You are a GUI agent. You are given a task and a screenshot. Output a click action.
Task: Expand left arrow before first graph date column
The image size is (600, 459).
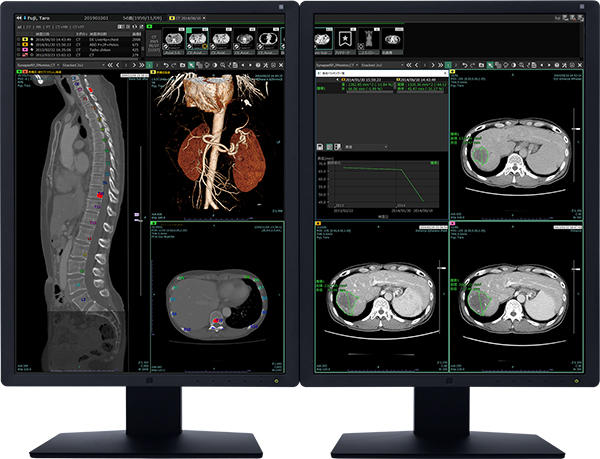[x=337, y=80]
